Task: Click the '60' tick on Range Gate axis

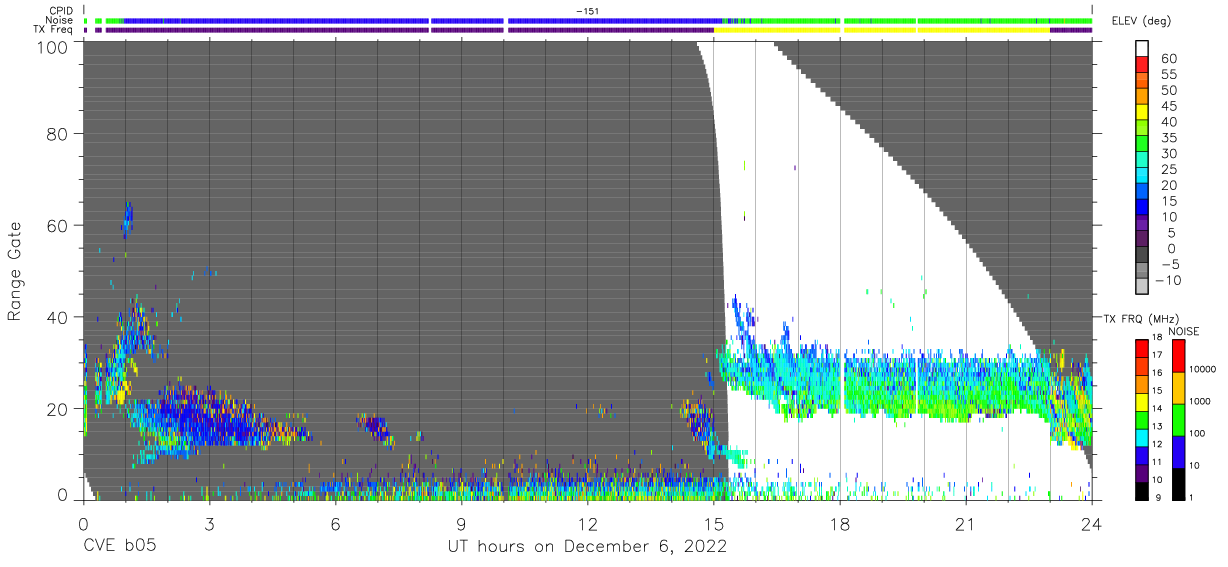Action: pos(58,225)
